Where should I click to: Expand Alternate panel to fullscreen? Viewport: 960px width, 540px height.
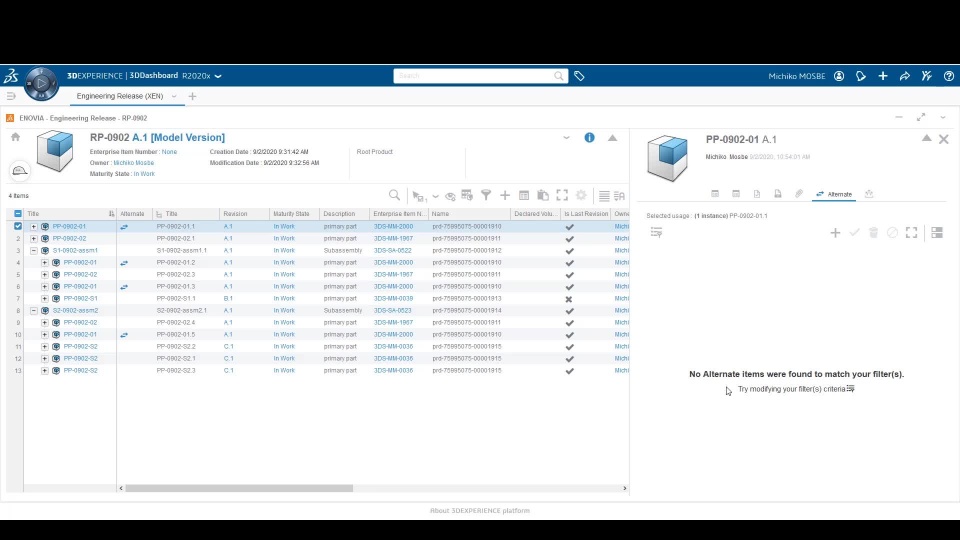coord(912,233)
